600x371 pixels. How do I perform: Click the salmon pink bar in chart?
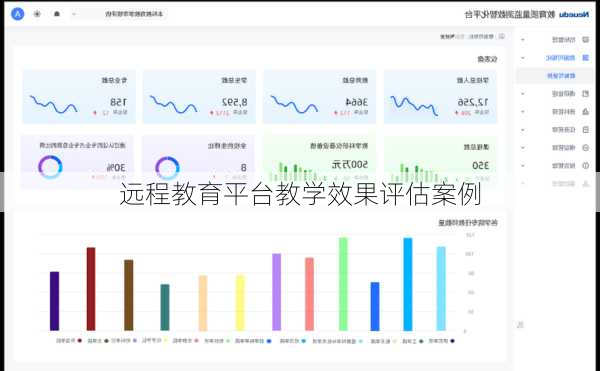click(x=310, y=294)
